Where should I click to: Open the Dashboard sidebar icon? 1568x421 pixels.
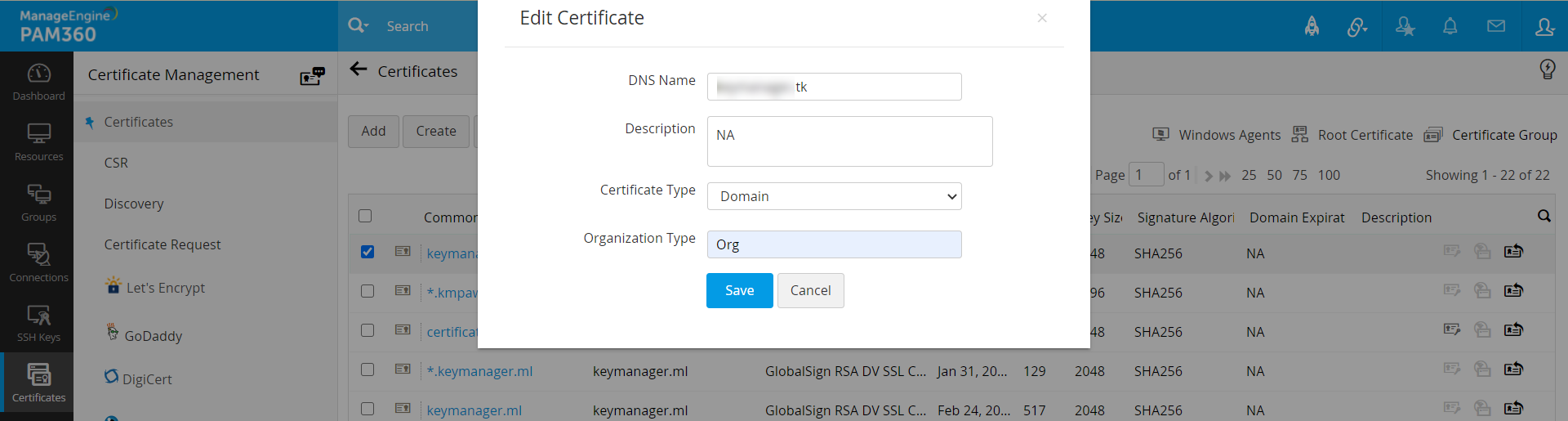[38, 82]
